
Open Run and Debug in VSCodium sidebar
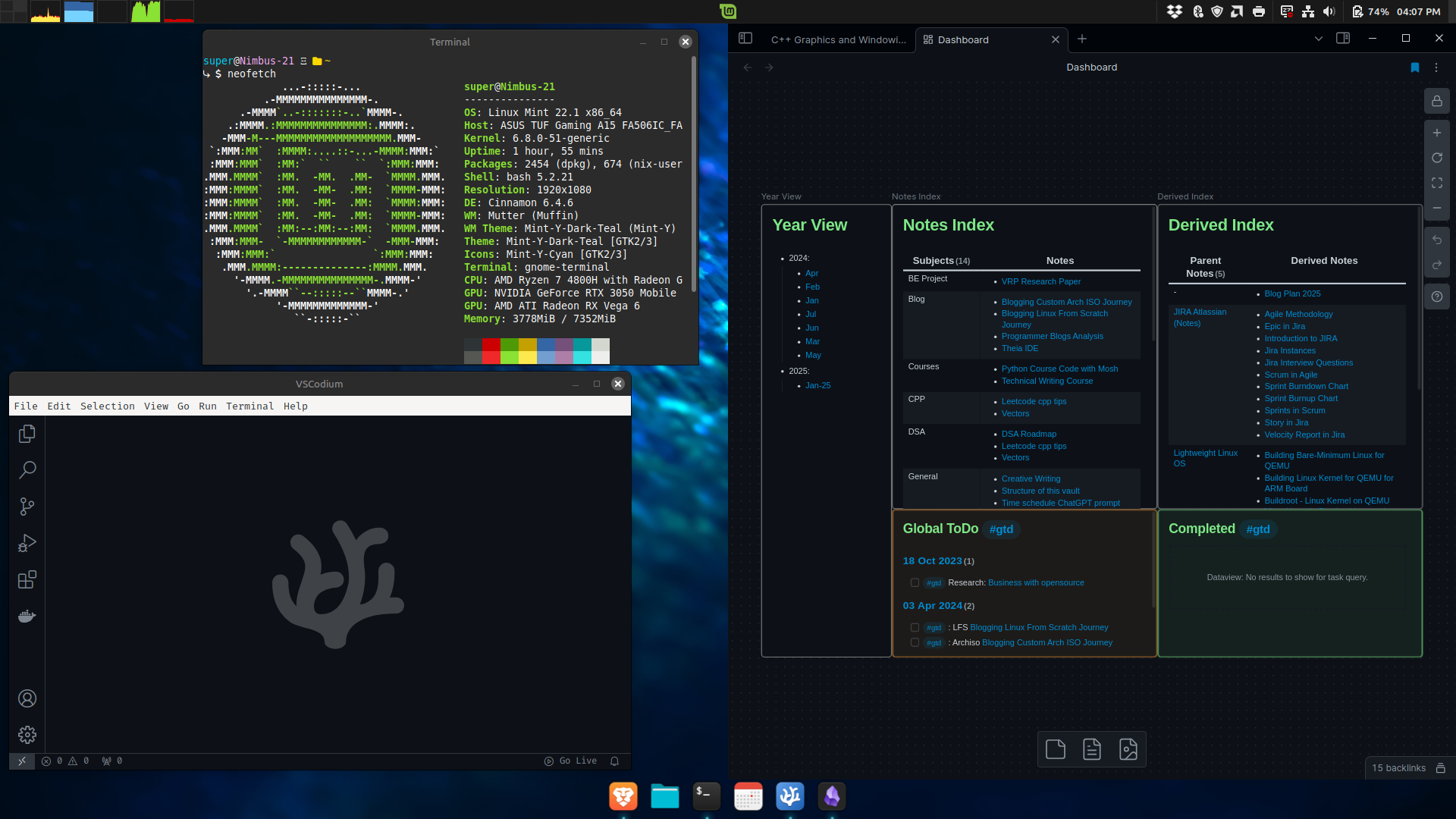27,542
